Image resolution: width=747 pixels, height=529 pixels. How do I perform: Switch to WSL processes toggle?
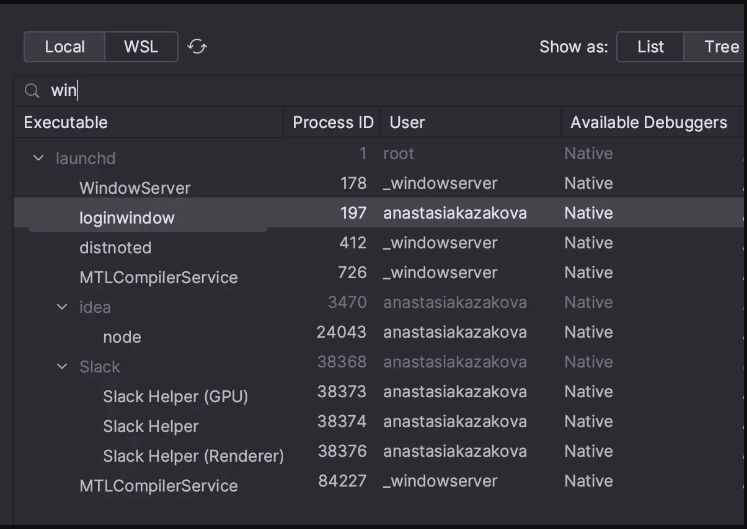point(141,47)
